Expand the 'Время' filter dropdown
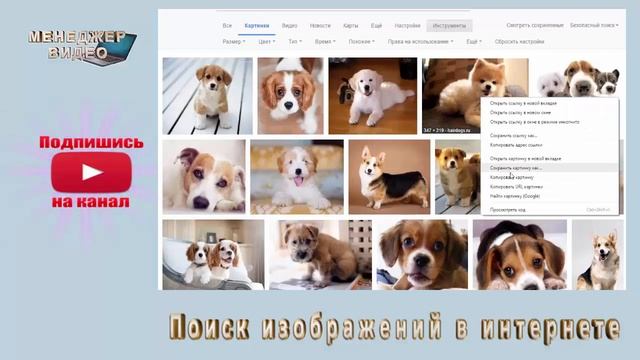This screenshot has height=360, width=640. point(325,42)
